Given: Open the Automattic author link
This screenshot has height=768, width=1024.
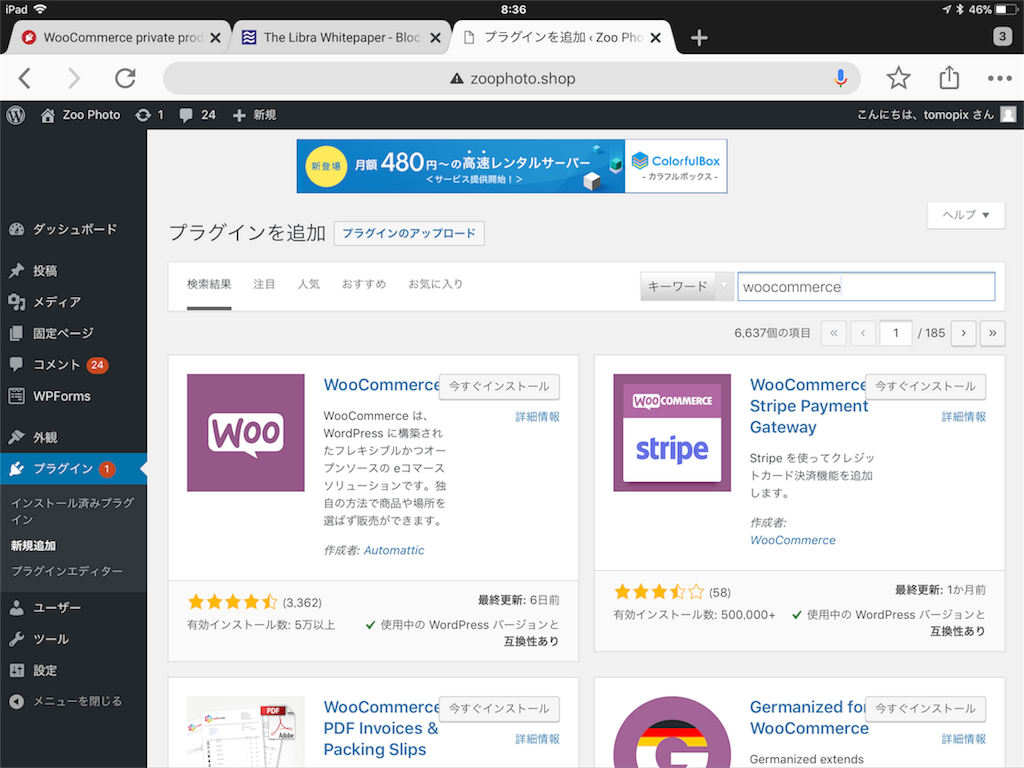Looking at the screenshot, I should [x=394, y=550].
